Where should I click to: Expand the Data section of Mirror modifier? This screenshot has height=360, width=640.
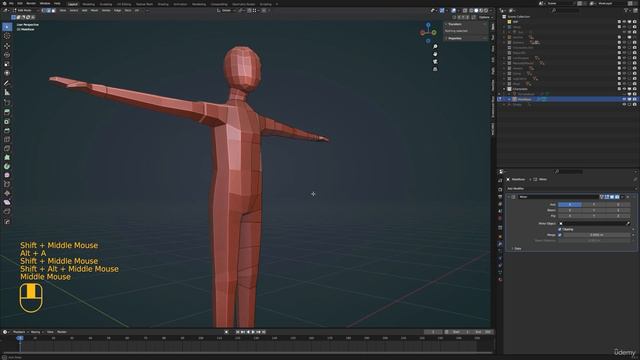517,249
